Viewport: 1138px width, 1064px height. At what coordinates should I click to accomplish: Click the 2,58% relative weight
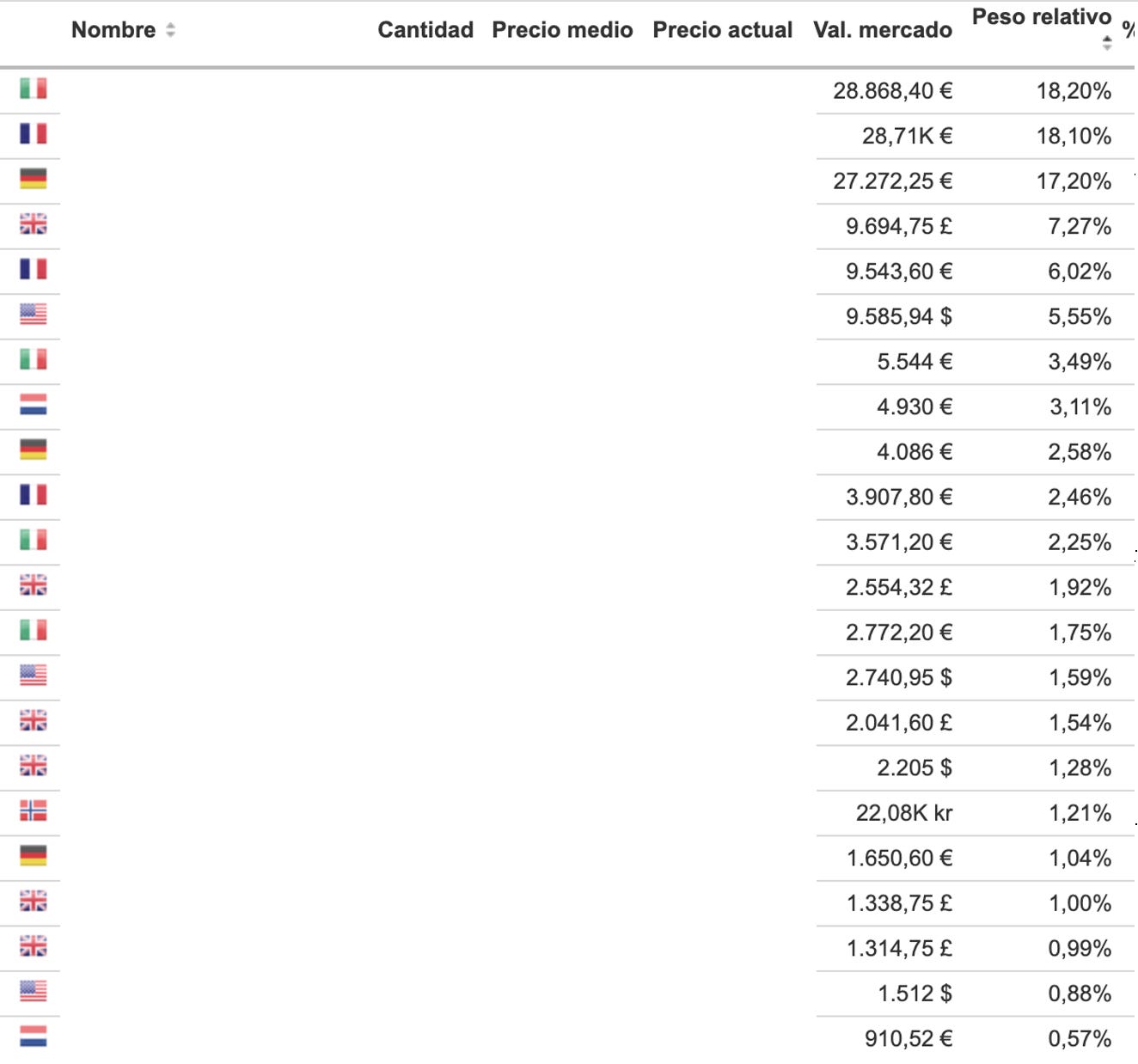pos(1080,452)
